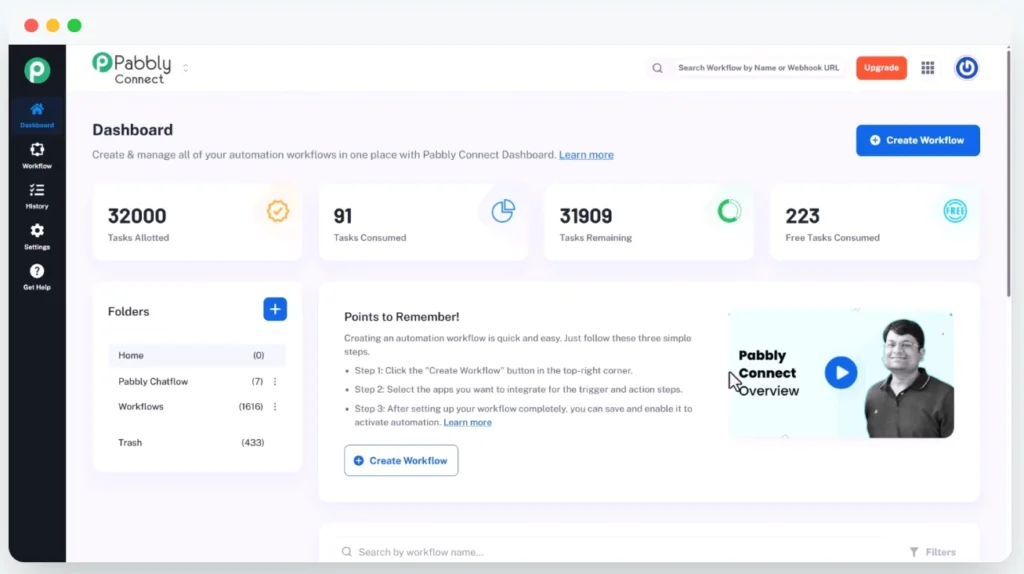The width and height of the screenshot is (1024, 574).
Task: Click the Tasks Allotted checkmark badge icon
Action: coord(278,211)
